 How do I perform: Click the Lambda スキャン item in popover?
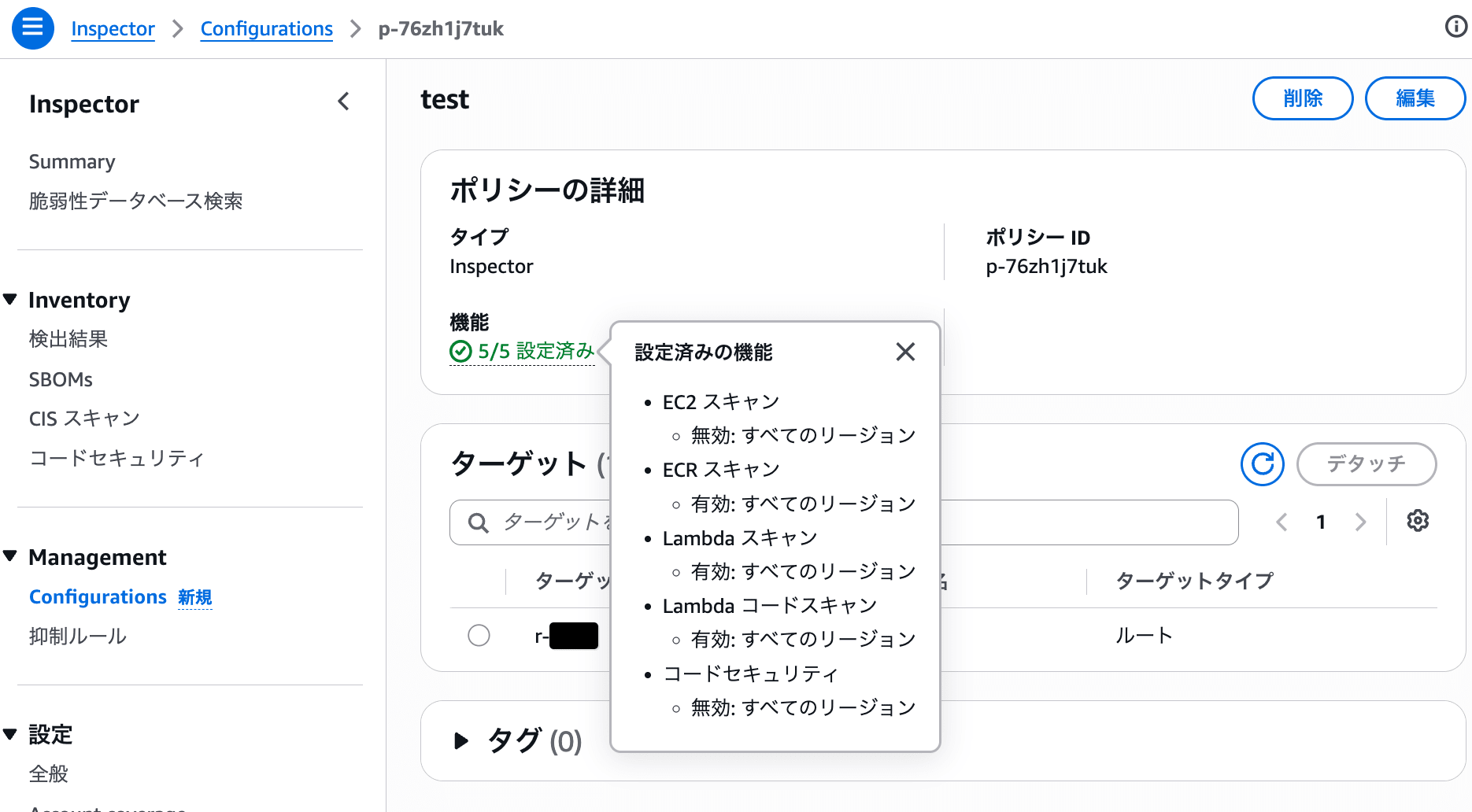click(740, 538)
